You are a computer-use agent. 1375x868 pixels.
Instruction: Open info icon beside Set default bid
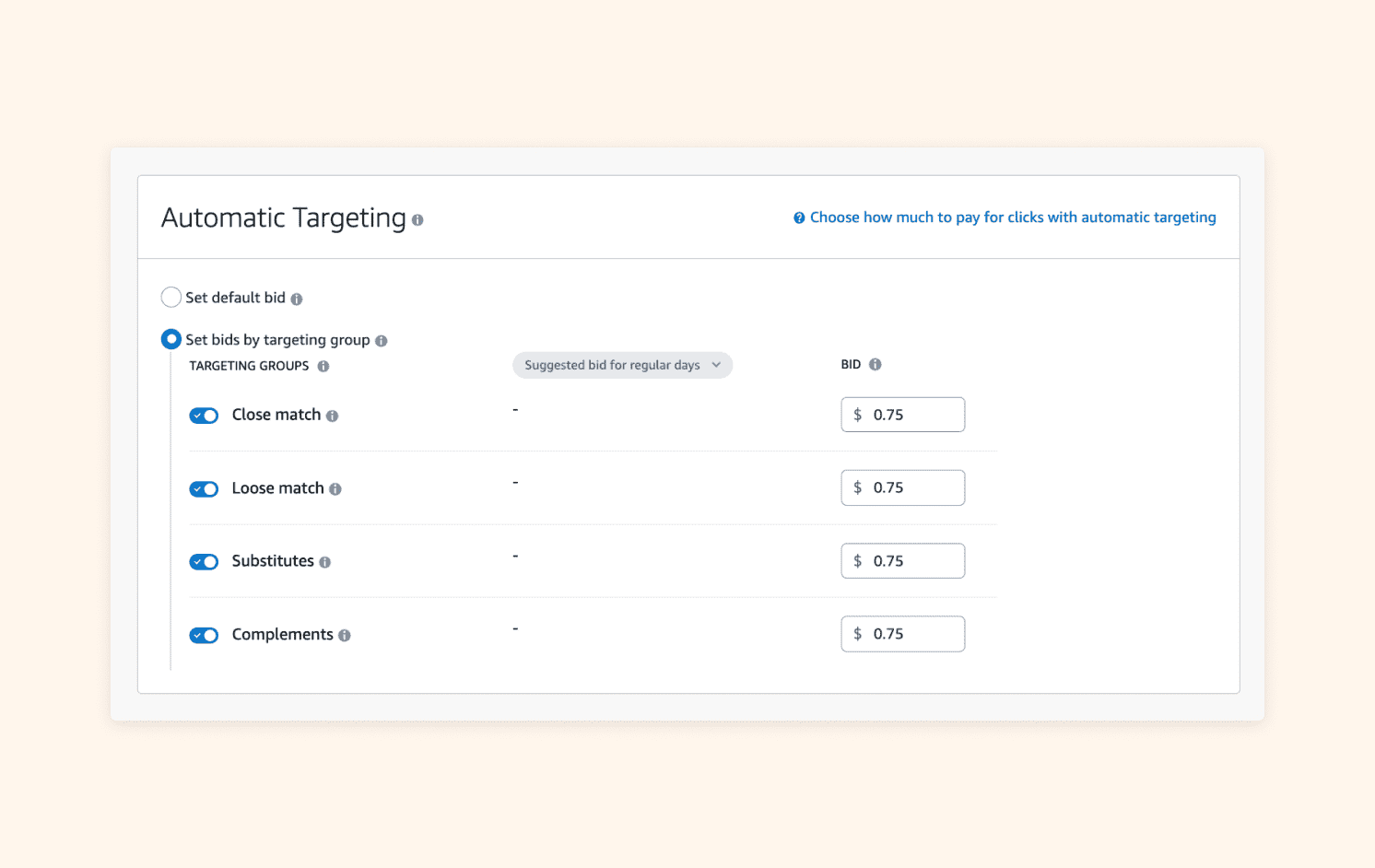click(297, 299)
